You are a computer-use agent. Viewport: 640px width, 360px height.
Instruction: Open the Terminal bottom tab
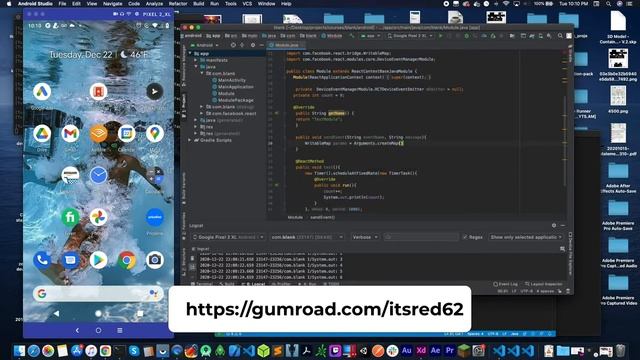point(202,284)
